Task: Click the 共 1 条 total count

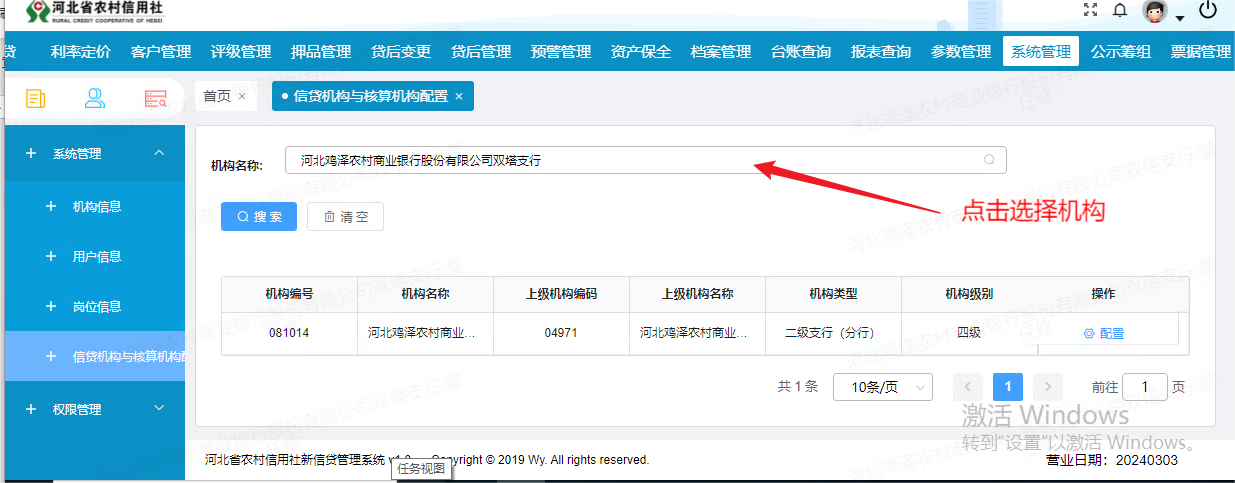Action: (x=798, y=387)
